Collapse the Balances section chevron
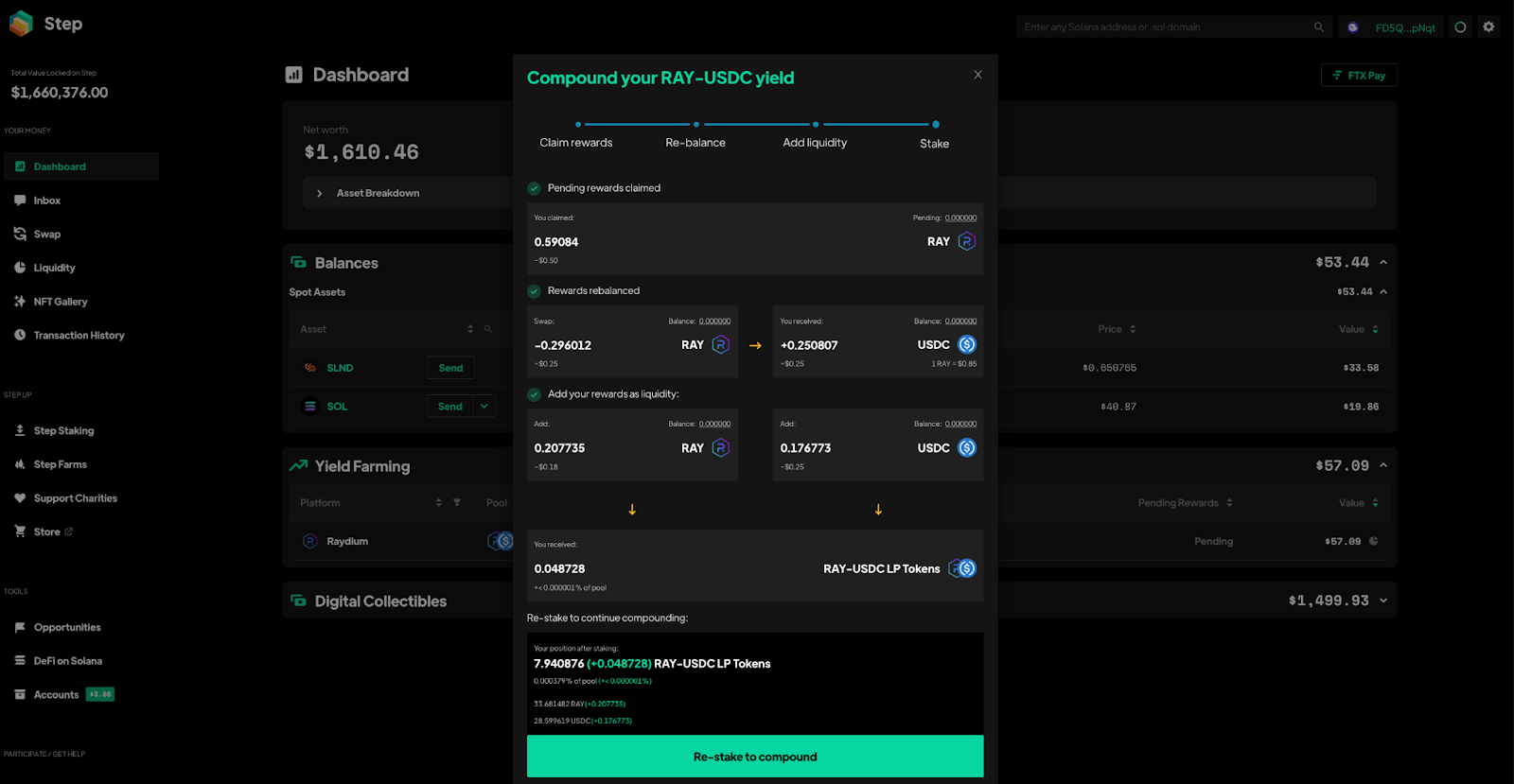 point(1383,262)
